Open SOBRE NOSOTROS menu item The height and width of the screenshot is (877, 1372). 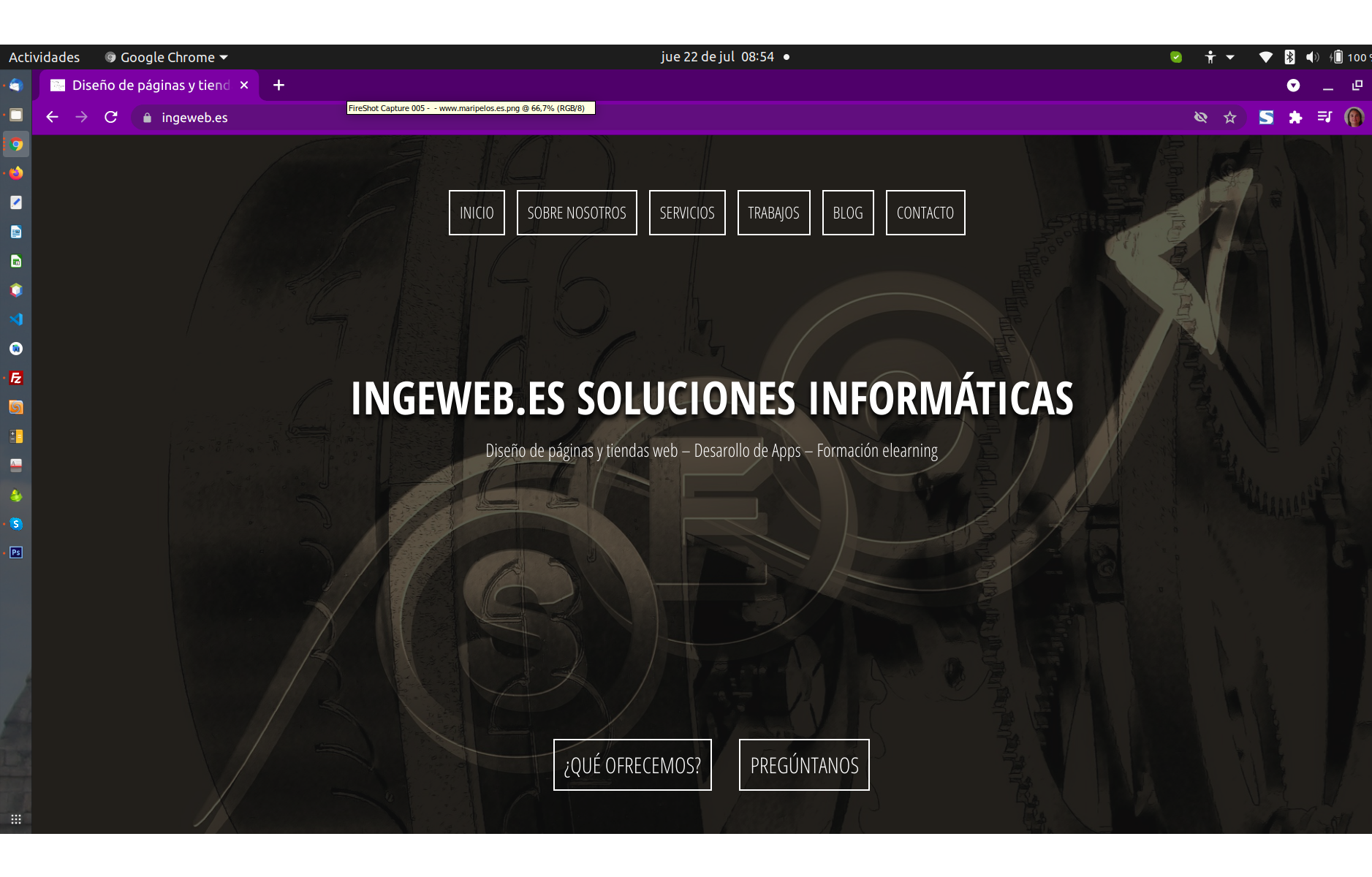click(x=577, y=213)
